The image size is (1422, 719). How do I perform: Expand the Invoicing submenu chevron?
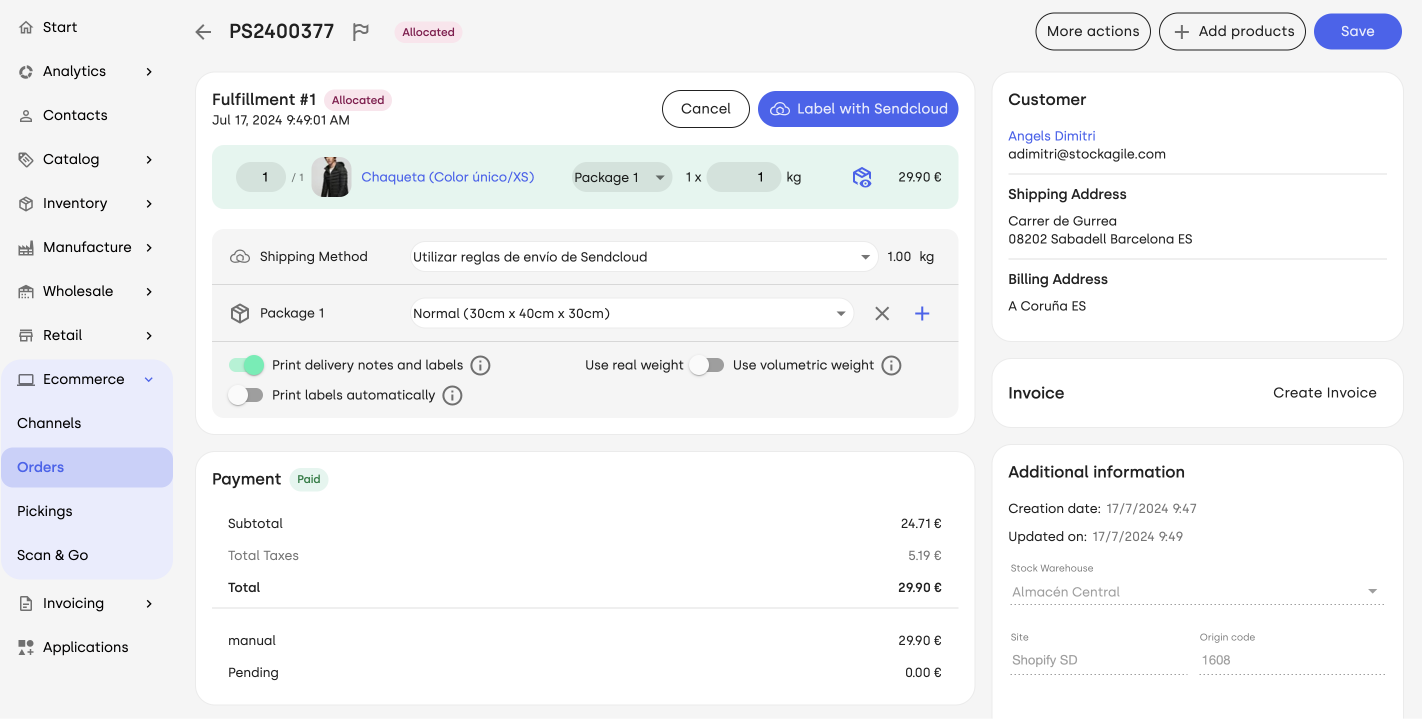(149, 603)
